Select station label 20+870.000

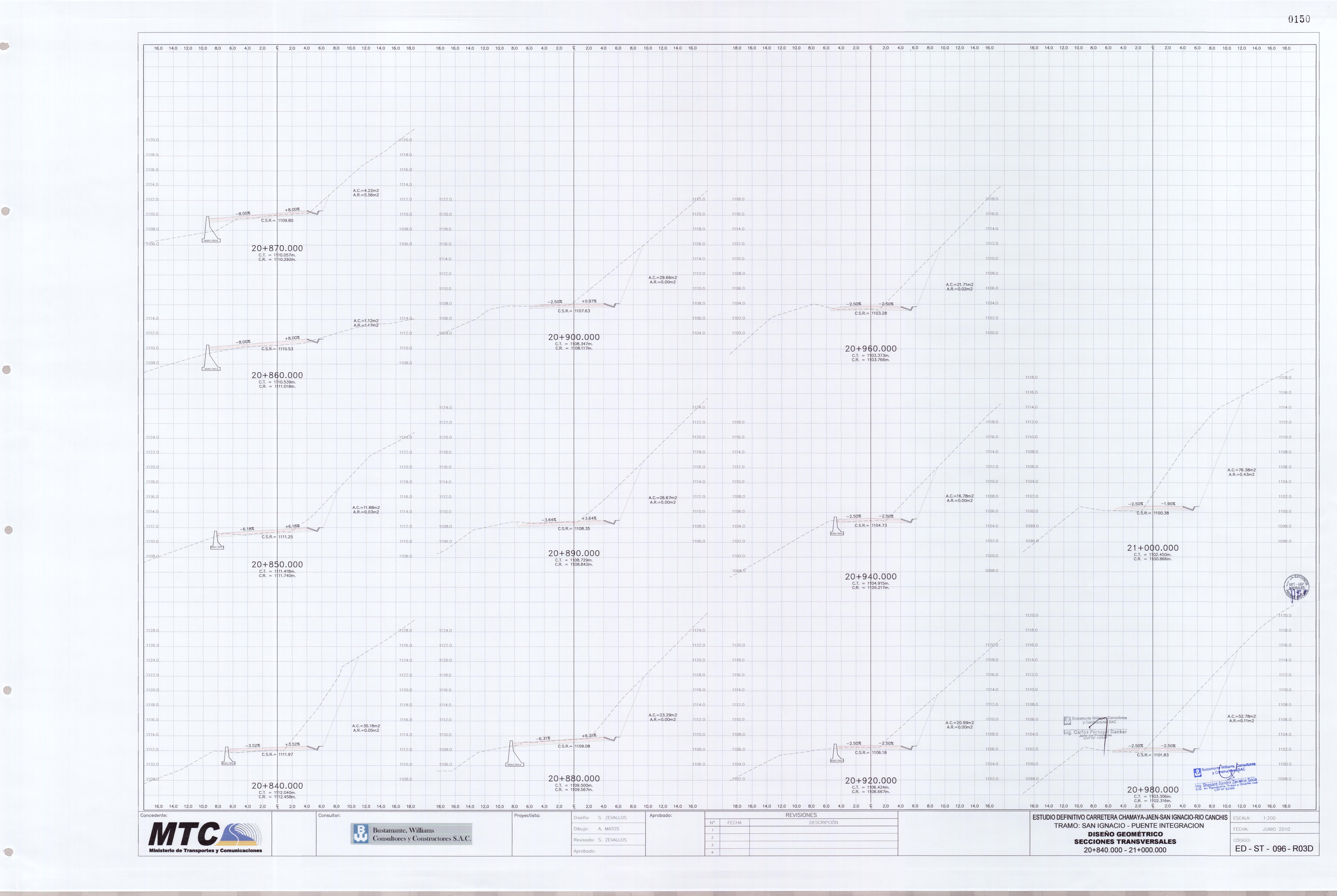[x=277, y=249]
